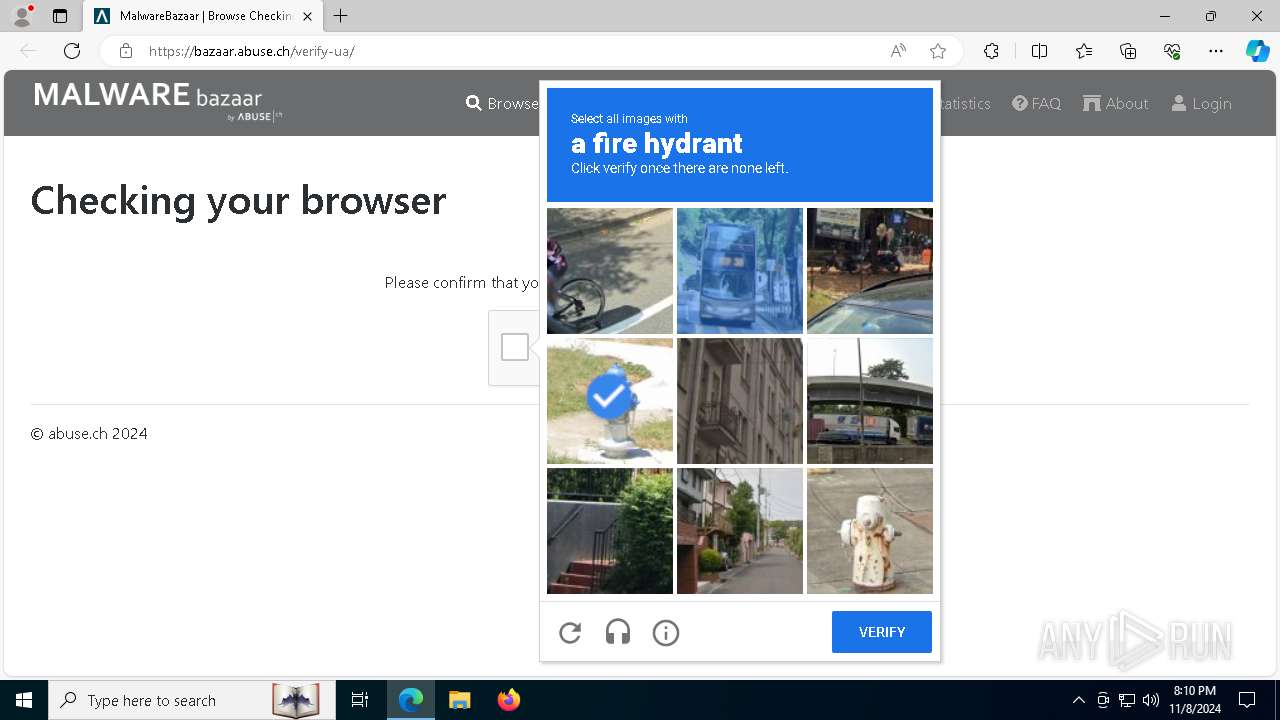Image resolution: width=1280 pixels, height=720 pixels.
Task: Open the Settings and more ellipsis menu
Action: pos(1216,51)
